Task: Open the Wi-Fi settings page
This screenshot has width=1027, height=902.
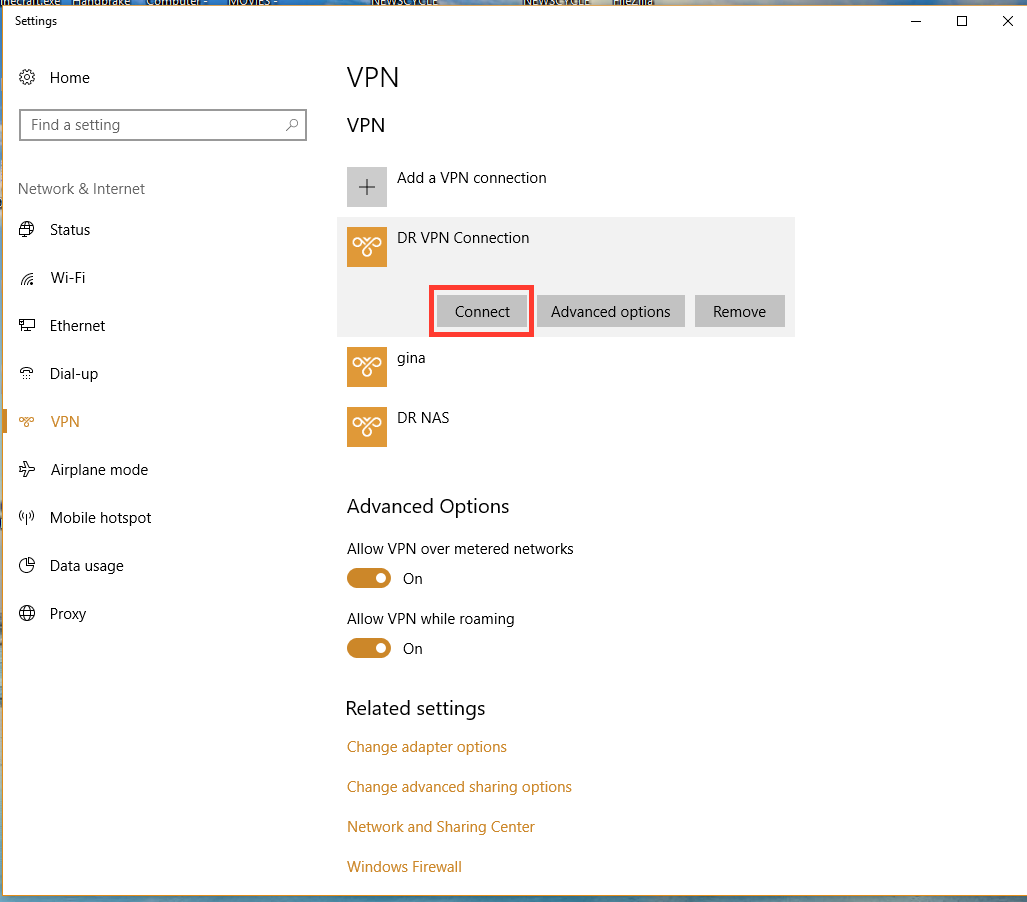Action: click(67, 278)
